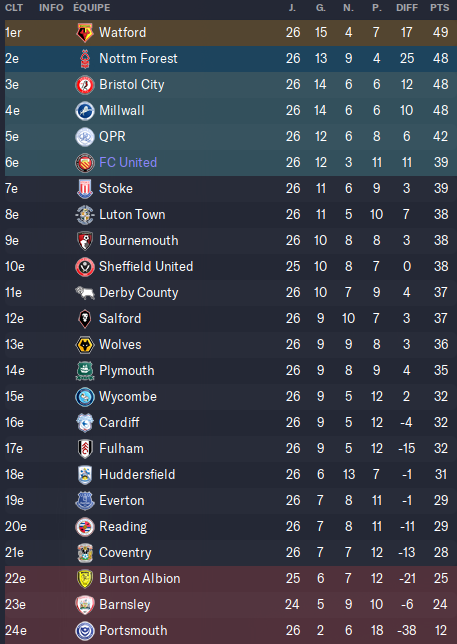Image resolution: width=457 pixels, height=644 pixels.
Task: Open the Bristol City team link
Action: tap(132, 85)
